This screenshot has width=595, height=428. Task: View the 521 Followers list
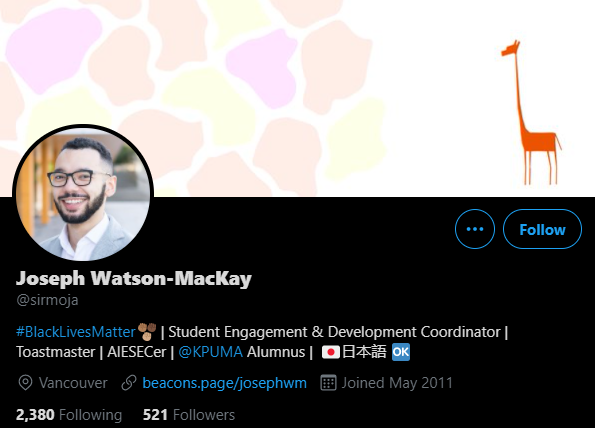(x=189, y=415)
